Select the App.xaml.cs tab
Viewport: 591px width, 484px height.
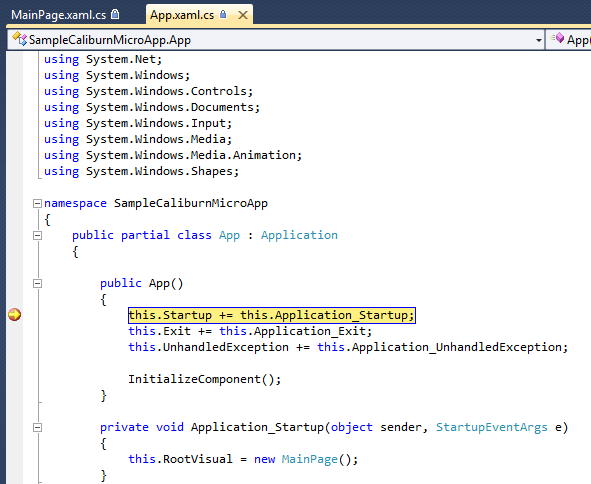pos(182,15)
